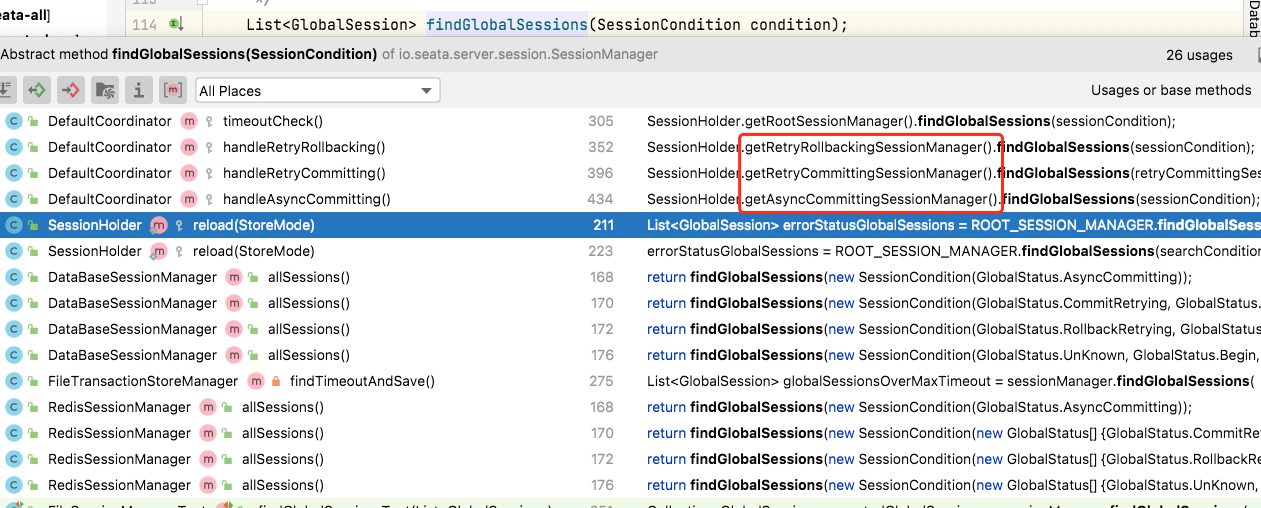Click the "errorStatusGlobalSessions = ROOT_SESSION_MANAGER" line 223 snippet
Viewport: 1261px width, 508px height.
coord(832,251)
